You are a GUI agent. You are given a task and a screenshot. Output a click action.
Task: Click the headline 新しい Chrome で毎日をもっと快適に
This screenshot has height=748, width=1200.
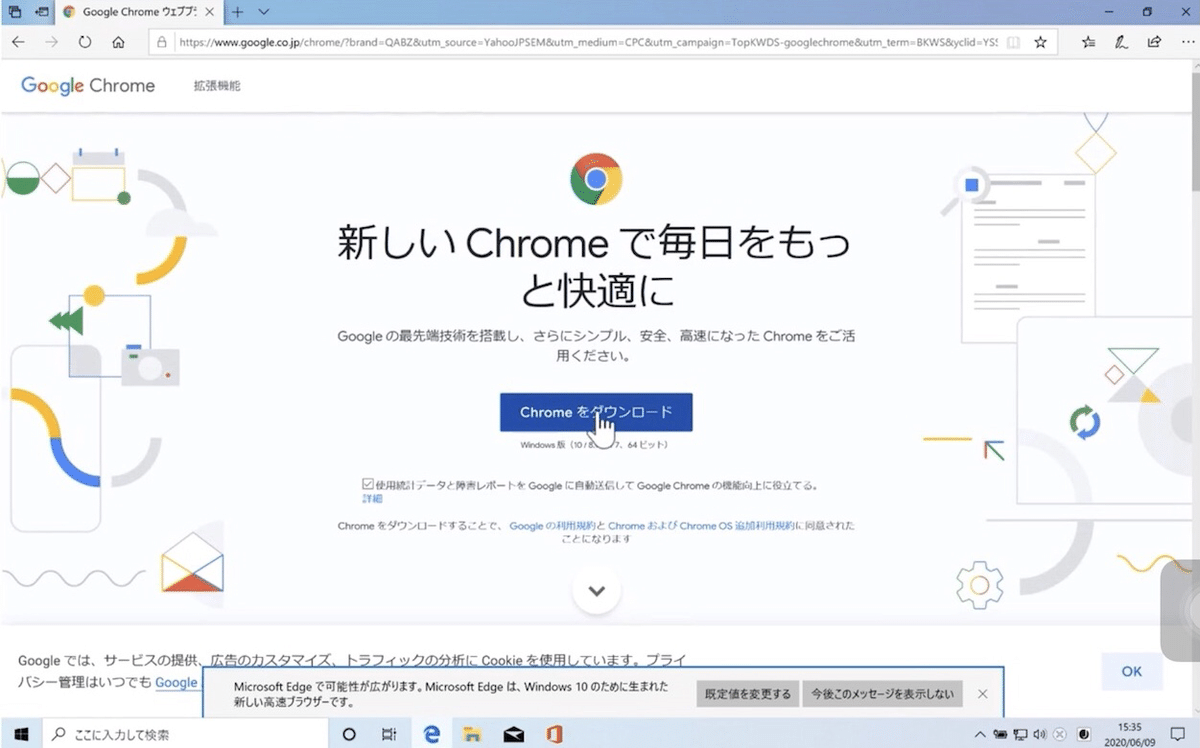(x=596, y=266)
